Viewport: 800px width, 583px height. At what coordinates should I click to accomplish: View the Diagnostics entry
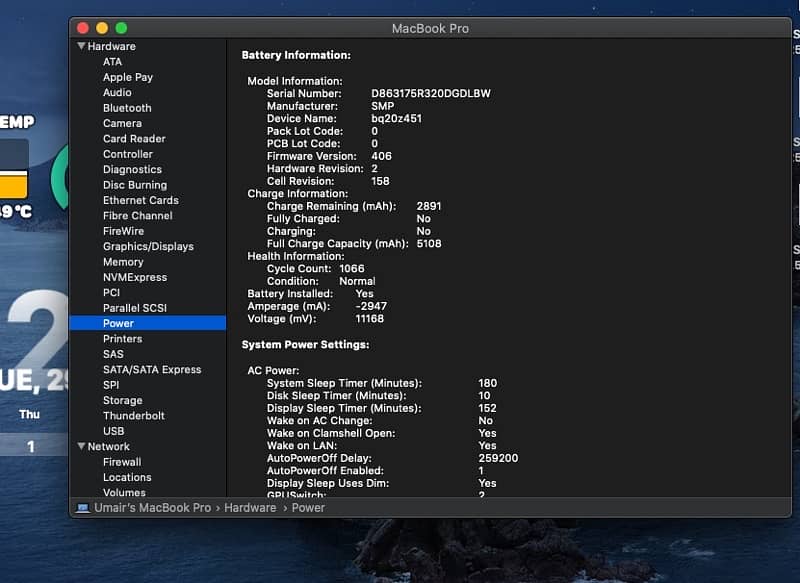132,169
